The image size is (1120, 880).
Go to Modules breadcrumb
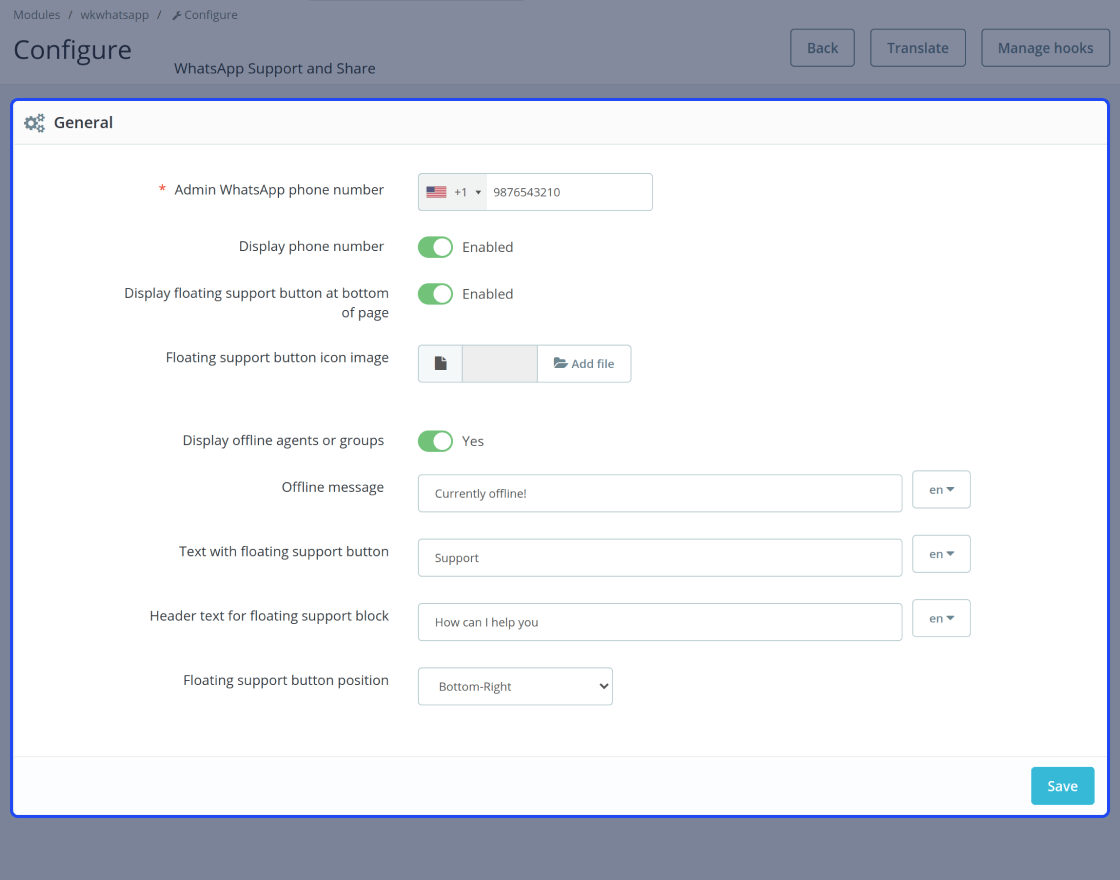(x=36, y=15)
